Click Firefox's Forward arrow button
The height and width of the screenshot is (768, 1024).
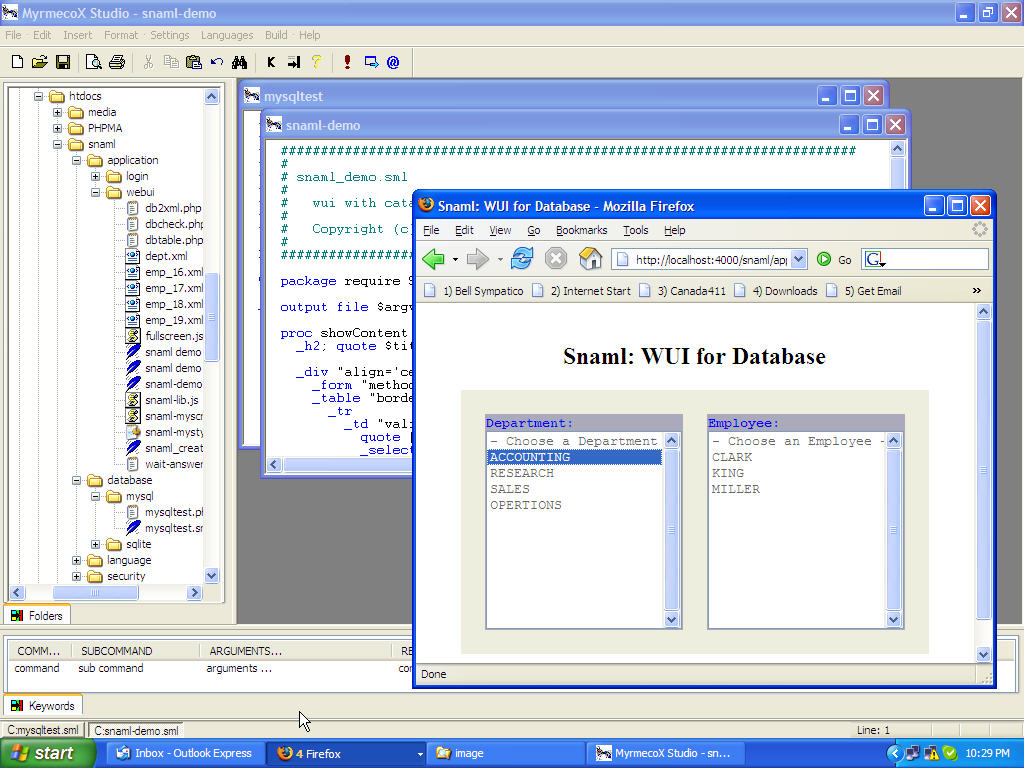click(x=478, y=259)
